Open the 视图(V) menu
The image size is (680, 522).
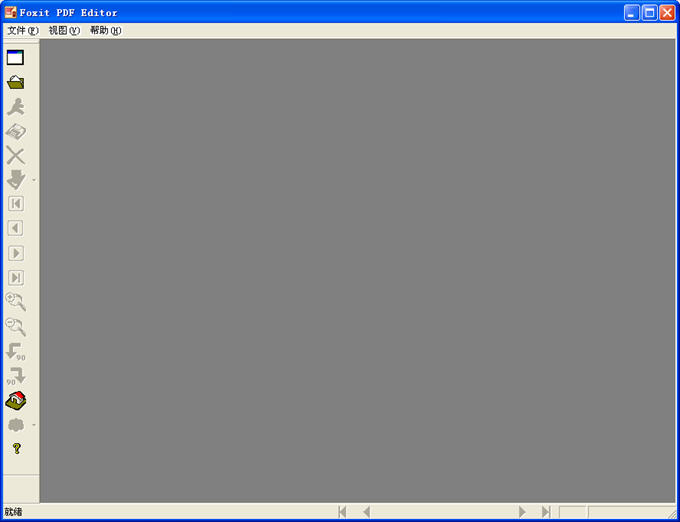tap(64, 31)
